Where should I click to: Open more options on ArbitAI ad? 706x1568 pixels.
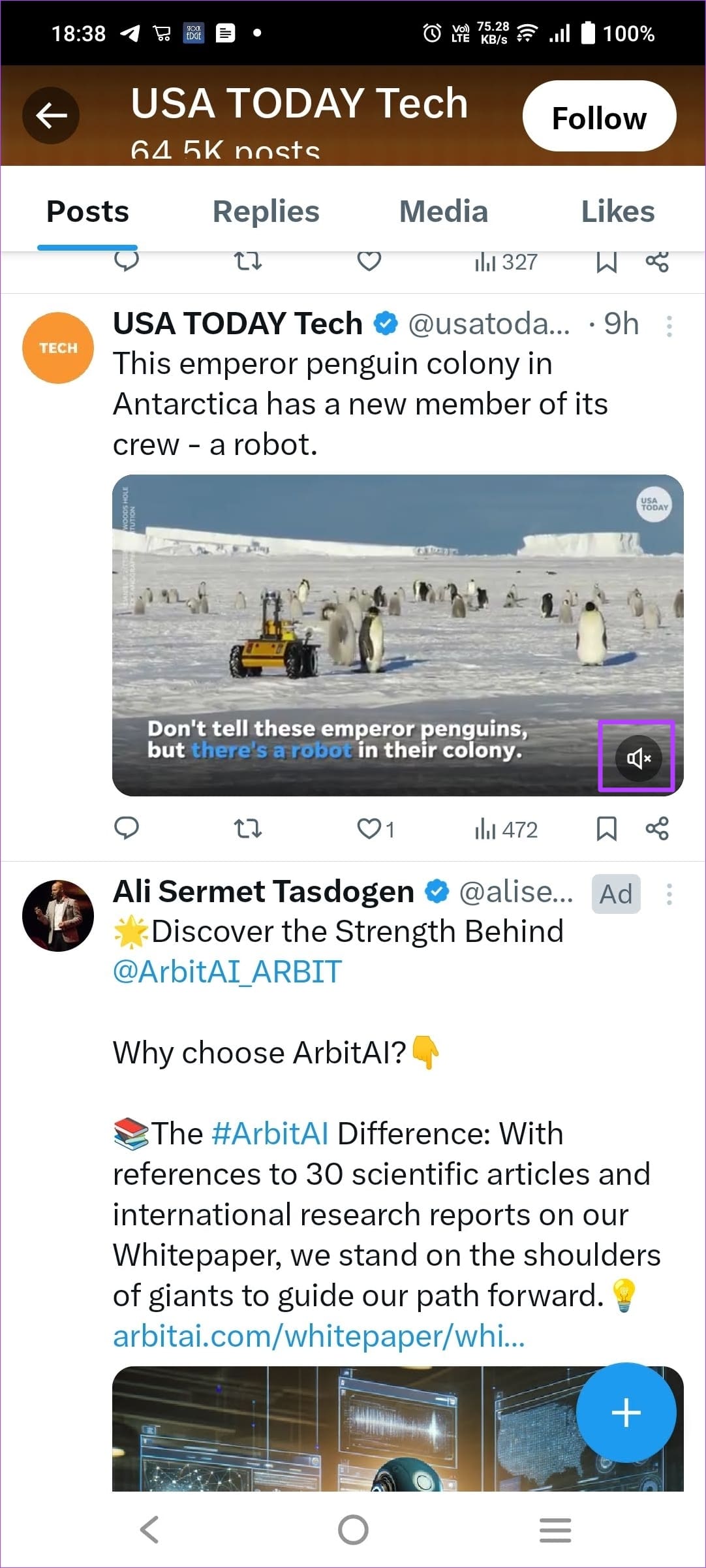[x=669, y=894]
